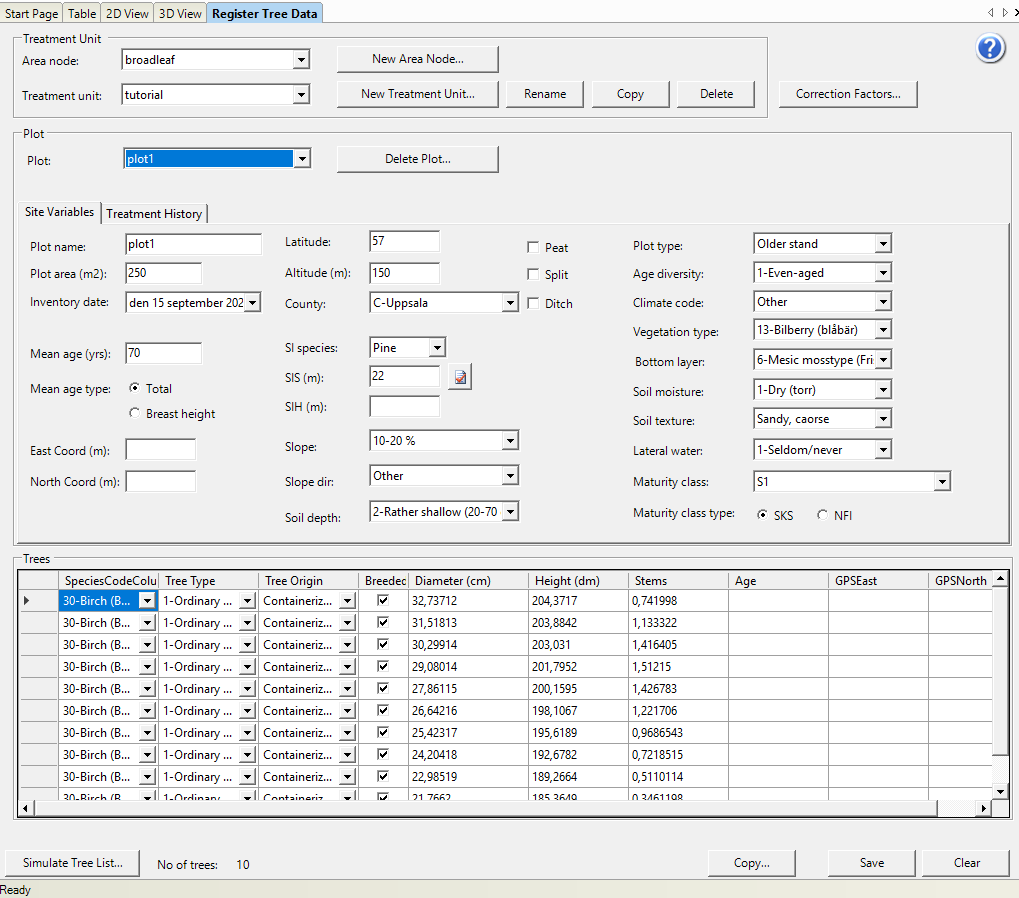Click the right arrow of Trees horizontal scrollbar

[984, 808]
